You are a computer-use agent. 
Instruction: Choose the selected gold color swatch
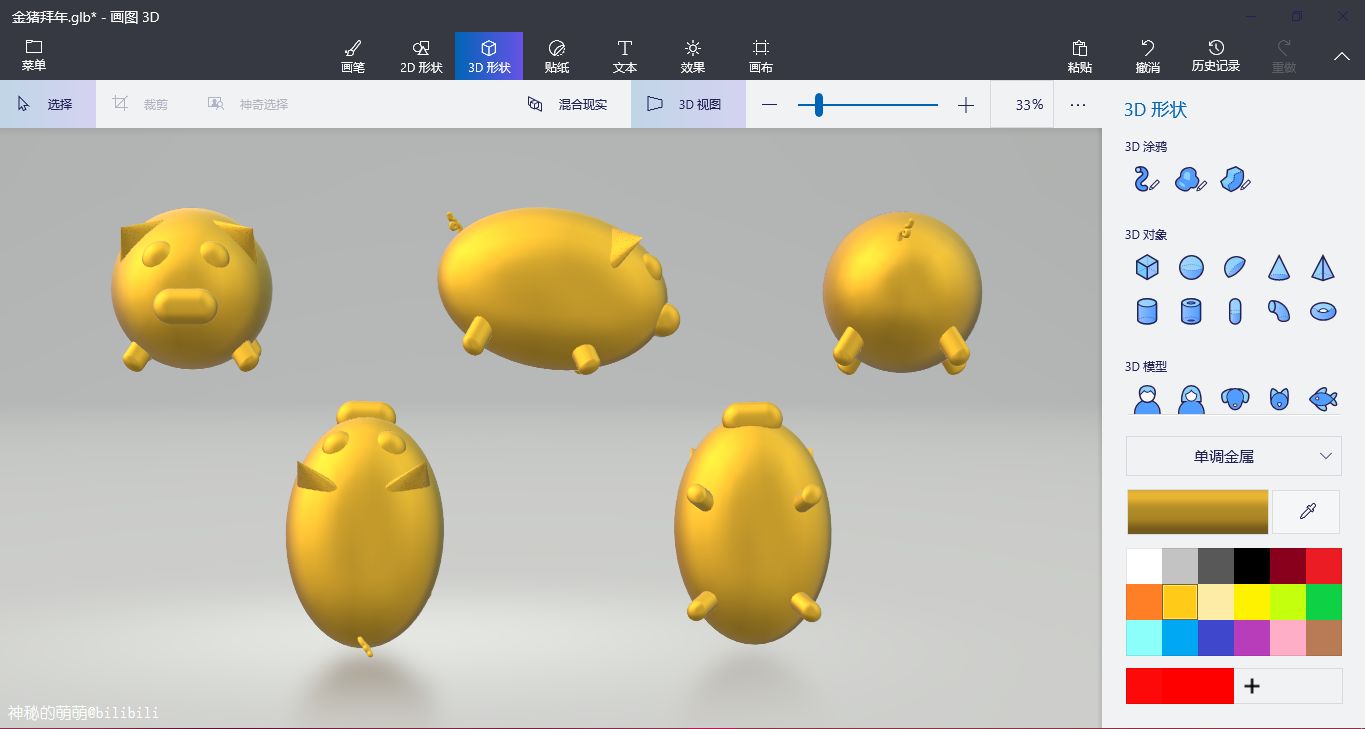click(x=1180, y=602)
